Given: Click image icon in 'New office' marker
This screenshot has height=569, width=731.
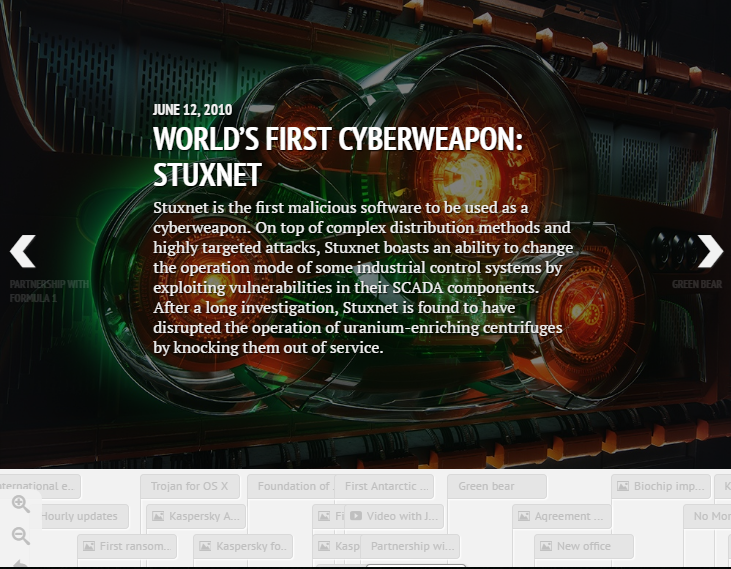Looking at the screenshot, I should [546, 546].
